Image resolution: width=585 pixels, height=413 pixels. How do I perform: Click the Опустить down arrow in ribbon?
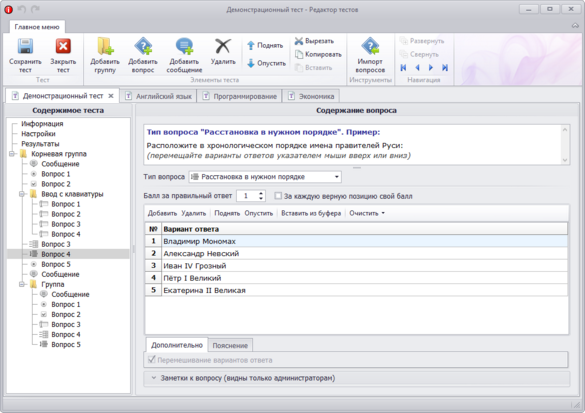(x=251, y=63)
